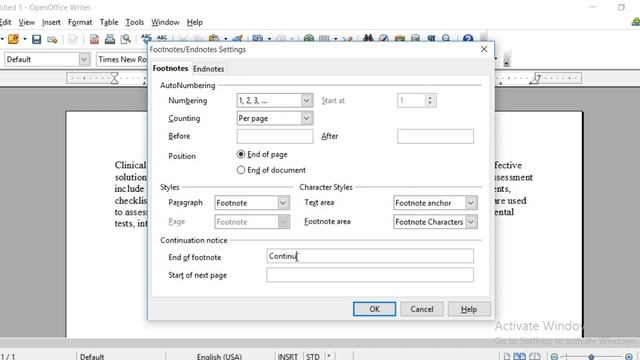
Task: Click the zoom out minus icon
Action: click(554, 357)
